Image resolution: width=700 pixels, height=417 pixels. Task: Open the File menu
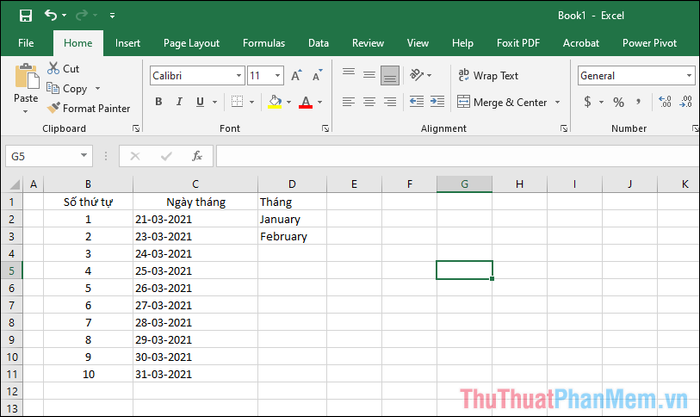tap(26, 43)
